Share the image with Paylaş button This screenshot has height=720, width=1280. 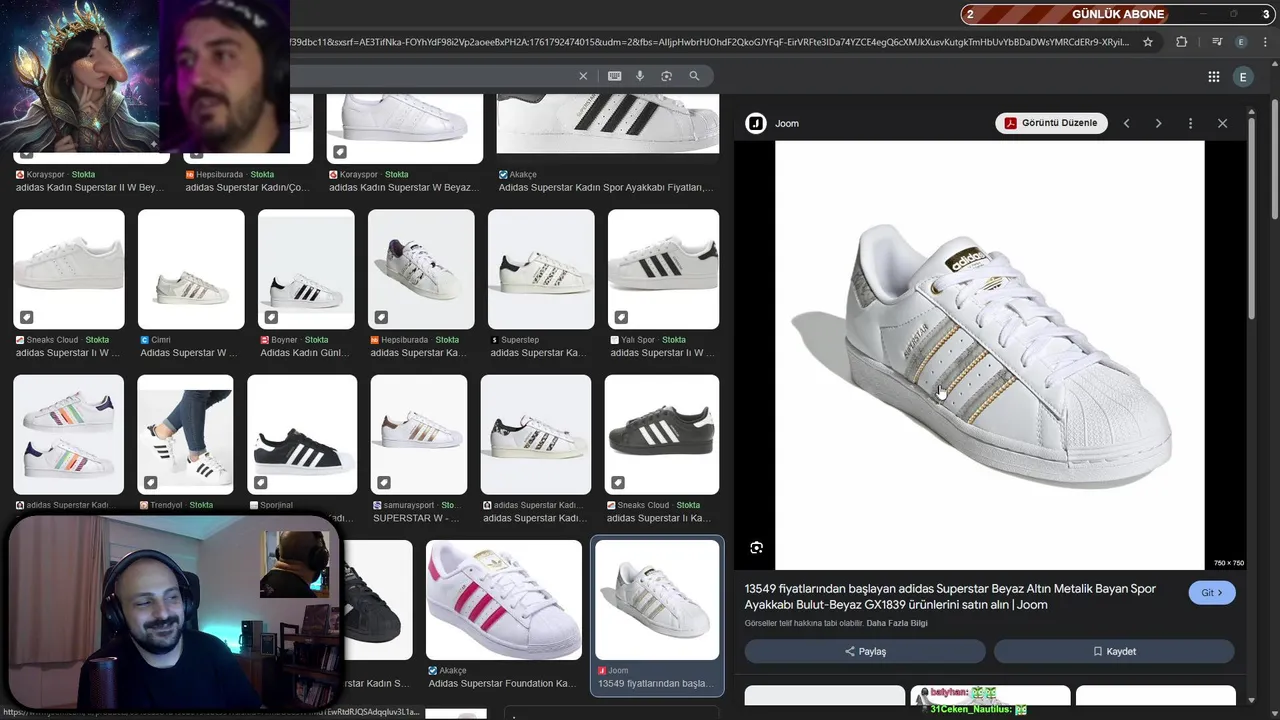(865, 651)
